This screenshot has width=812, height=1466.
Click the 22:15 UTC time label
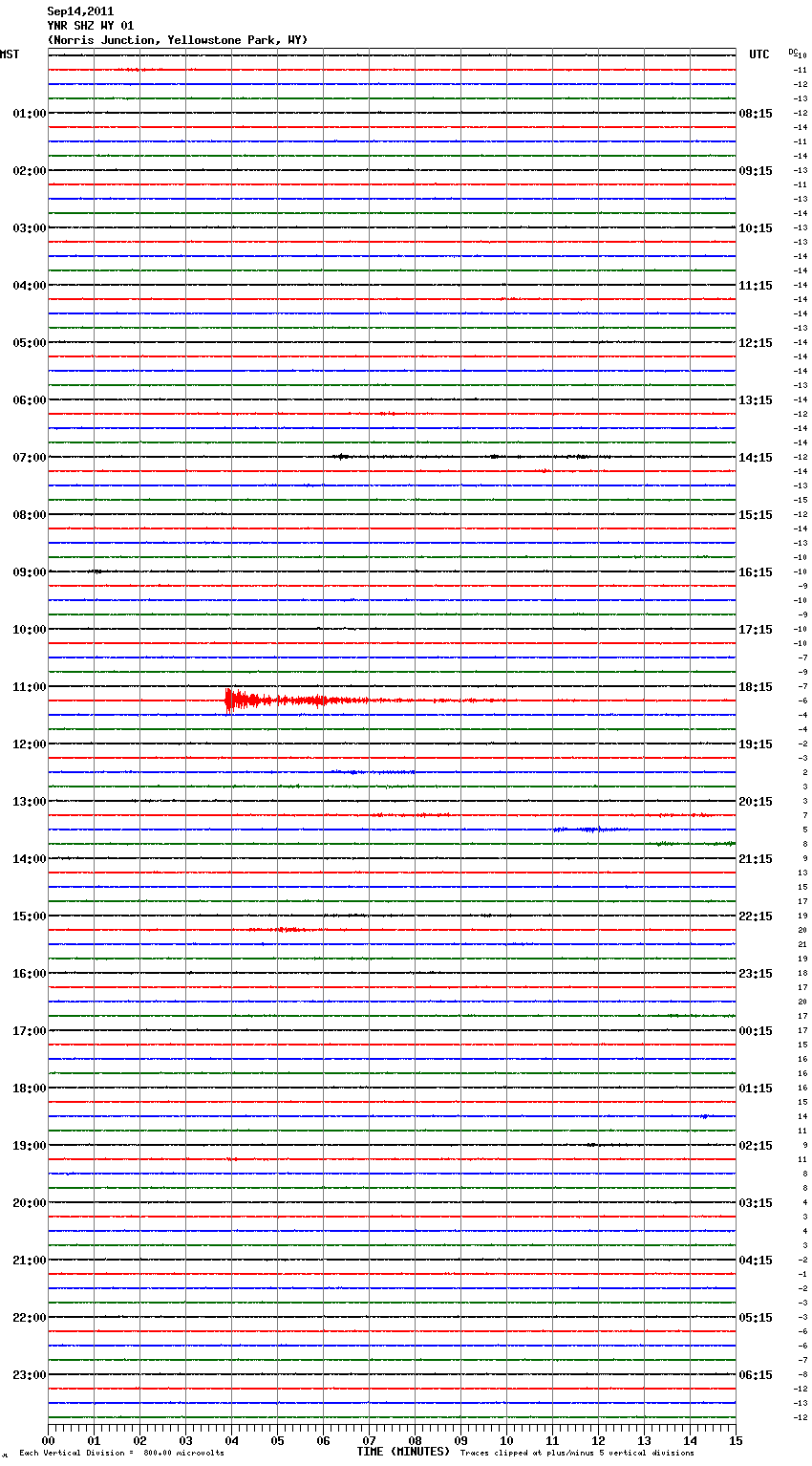[756, 916]
